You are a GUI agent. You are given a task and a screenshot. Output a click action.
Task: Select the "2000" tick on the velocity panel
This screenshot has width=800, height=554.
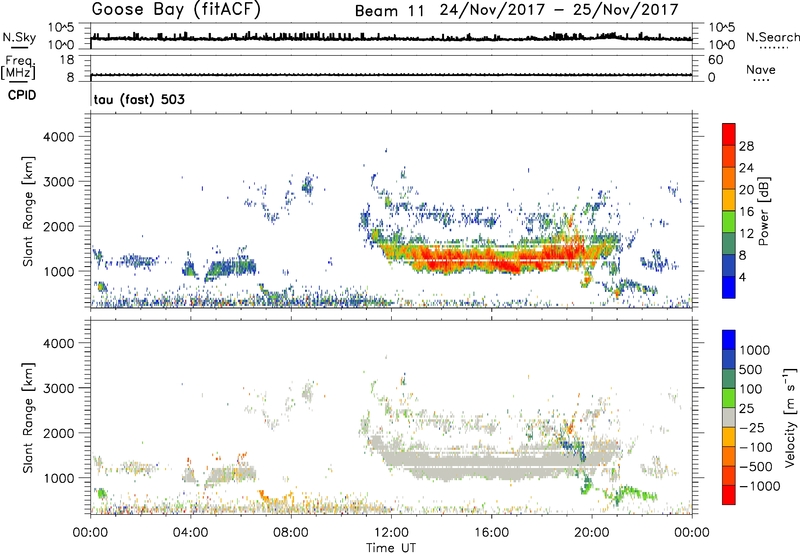pos(59,433)
